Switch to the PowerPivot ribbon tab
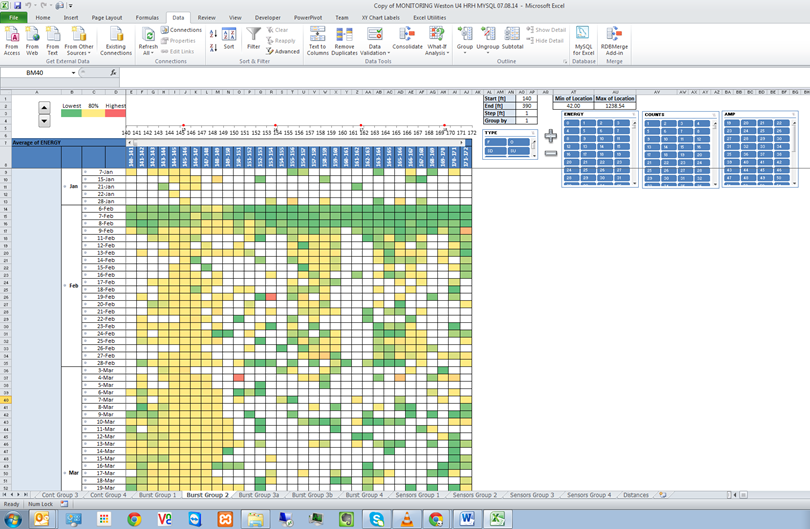Screen dimensions: 810x529 [308, 18]
